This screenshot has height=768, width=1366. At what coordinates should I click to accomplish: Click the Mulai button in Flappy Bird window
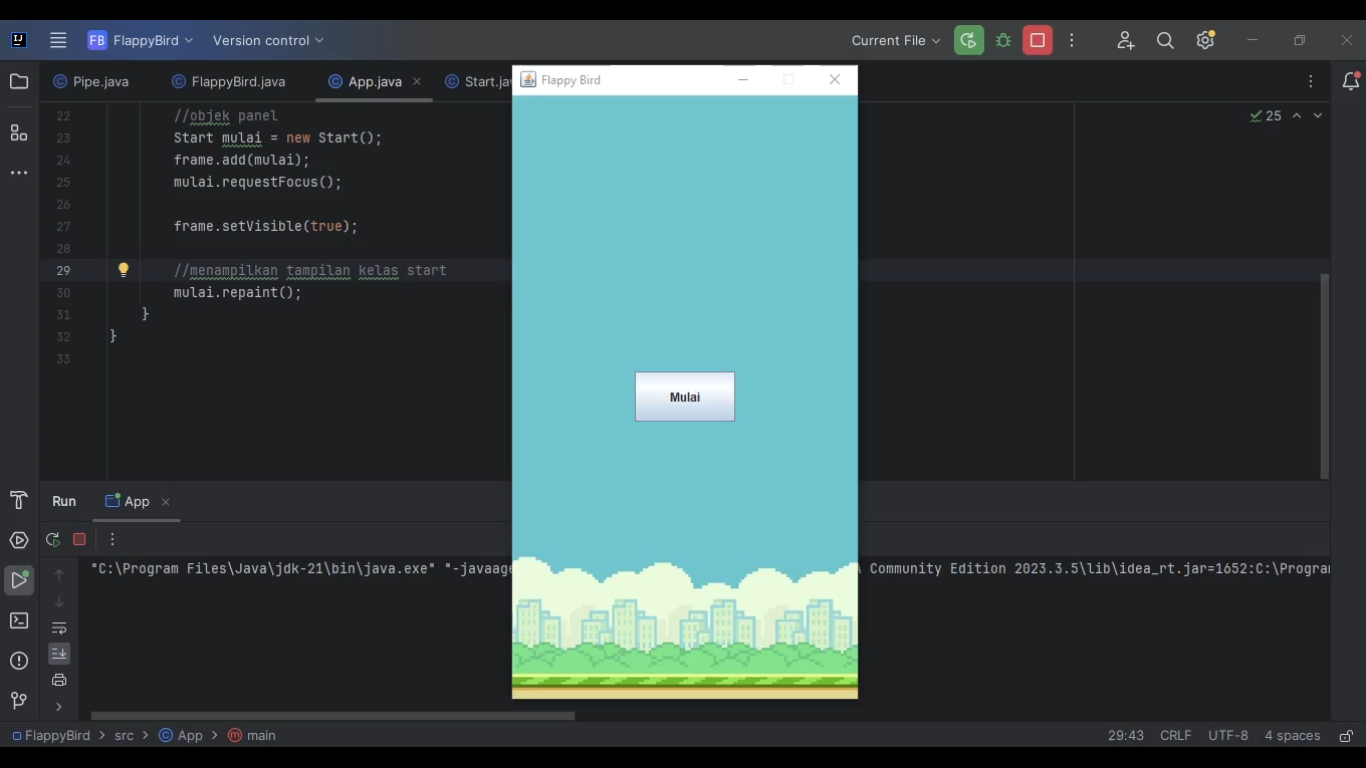685,397
